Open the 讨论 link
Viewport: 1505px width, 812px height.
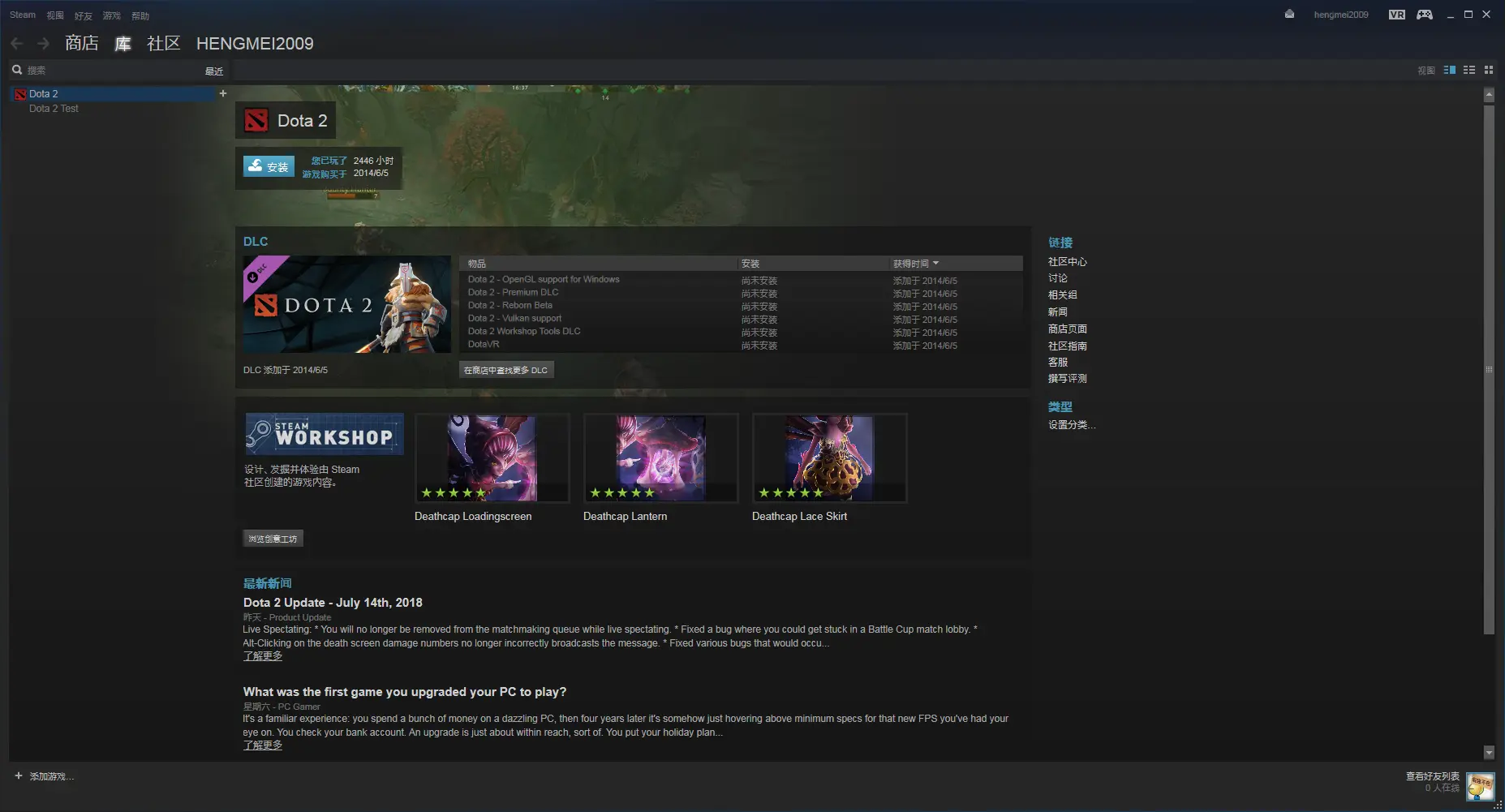(1057, 278)
